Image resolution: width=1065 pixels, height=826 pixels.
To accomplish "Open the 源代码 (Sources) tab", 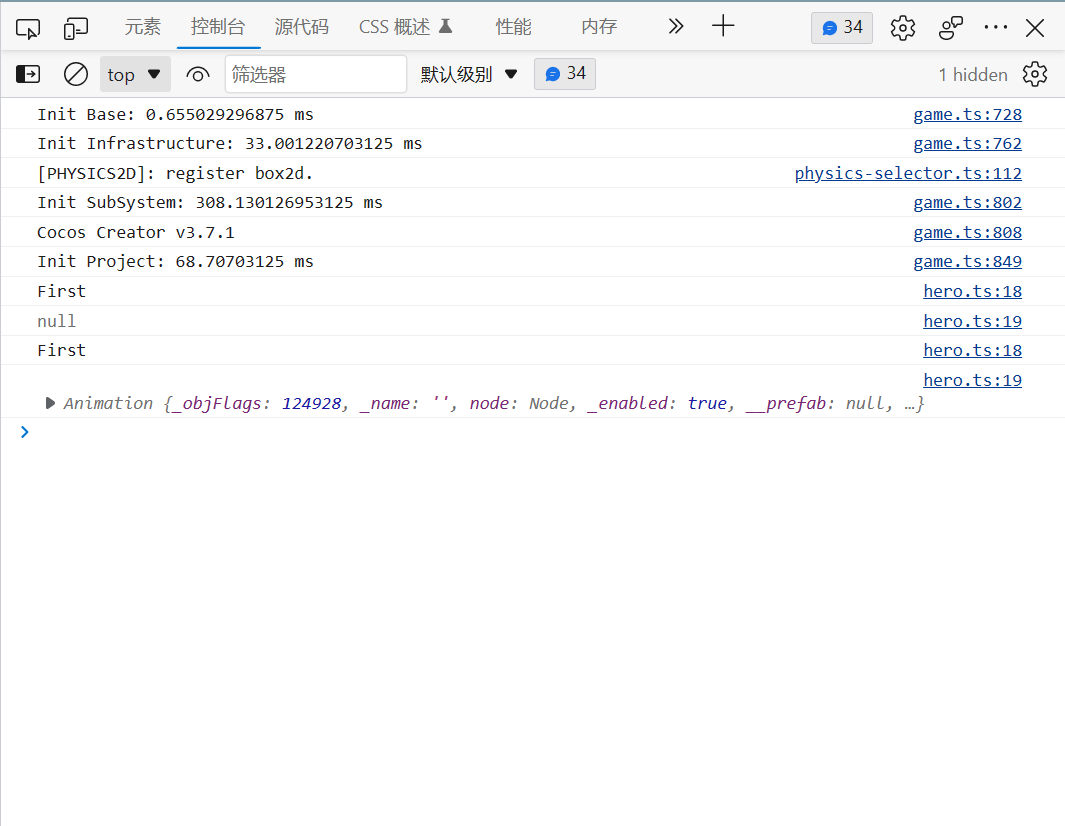I will pyautogui.click(x=302, y=27).
